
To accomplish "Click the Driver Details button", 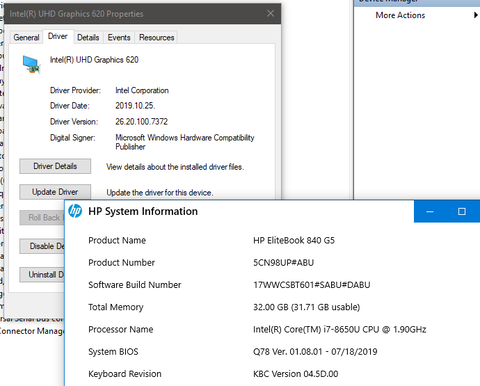I will (55, 166).
